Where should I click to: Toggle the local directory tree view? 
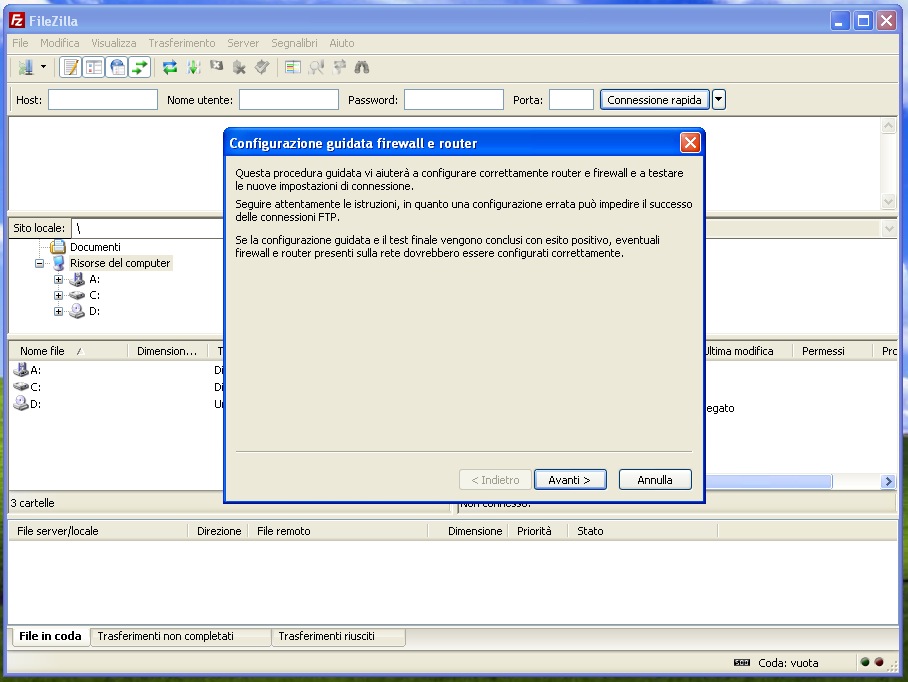[x=94, y=67]
